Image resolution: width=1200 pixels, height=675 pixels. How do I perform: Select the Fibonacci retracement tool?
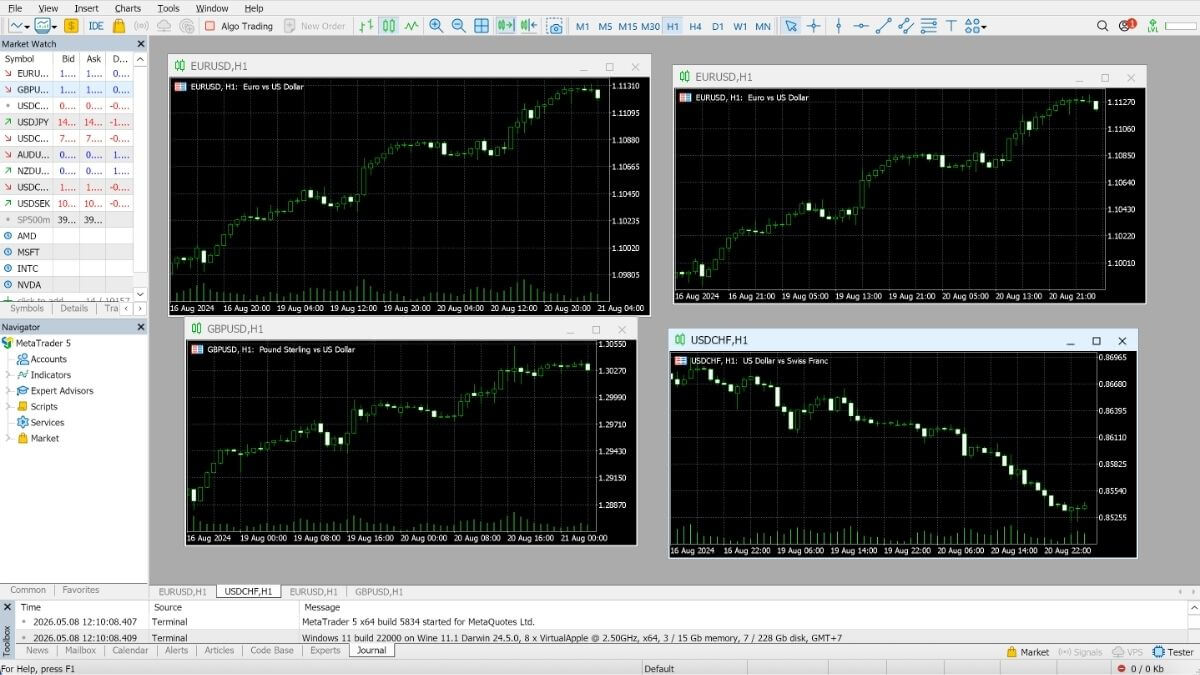pyautogui.click(x=929, y=26)
